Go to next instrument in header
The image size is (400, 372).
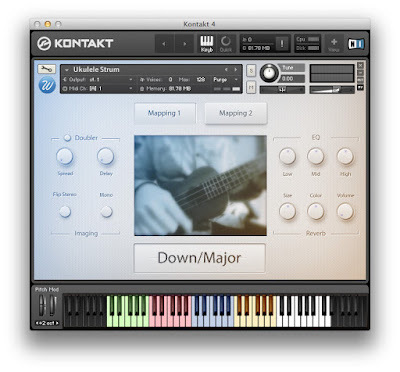coord(185,44)
